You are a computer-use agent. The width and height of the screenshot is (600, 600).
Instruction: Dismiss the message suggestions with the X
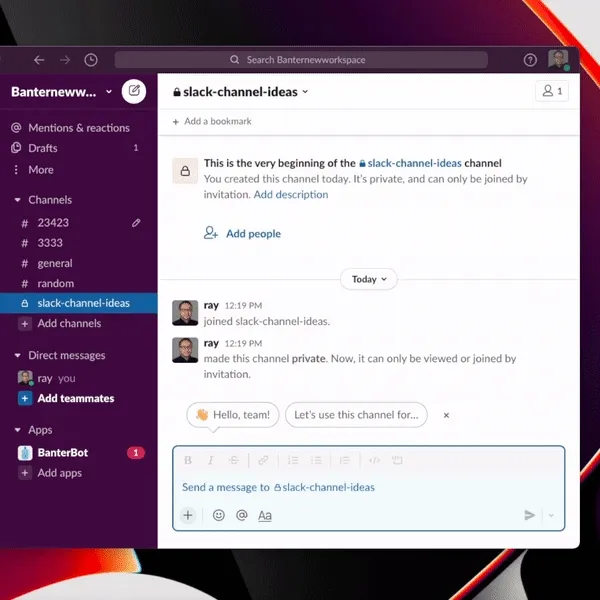pos(446,416)
